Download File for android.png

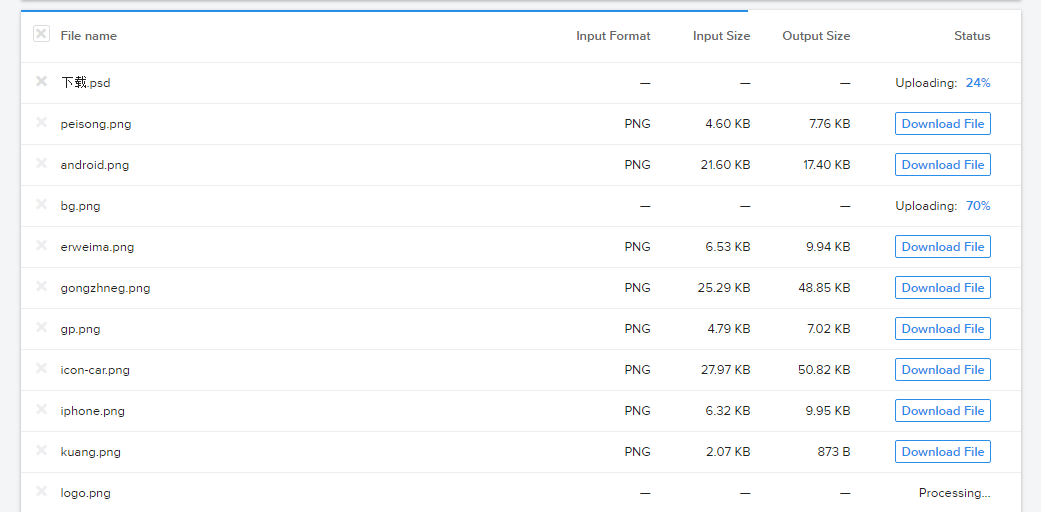(942, 165)
